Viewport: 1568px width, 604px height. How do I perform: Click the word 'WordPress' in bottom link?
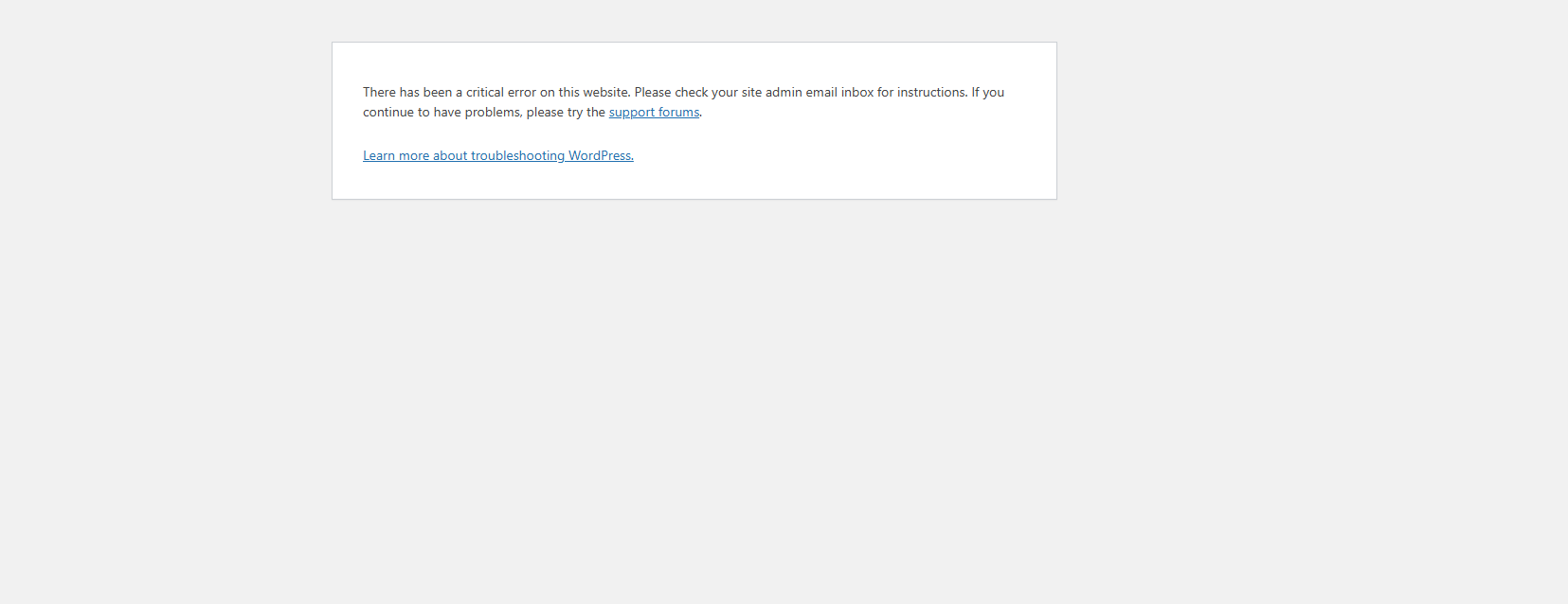click(600, 156)
